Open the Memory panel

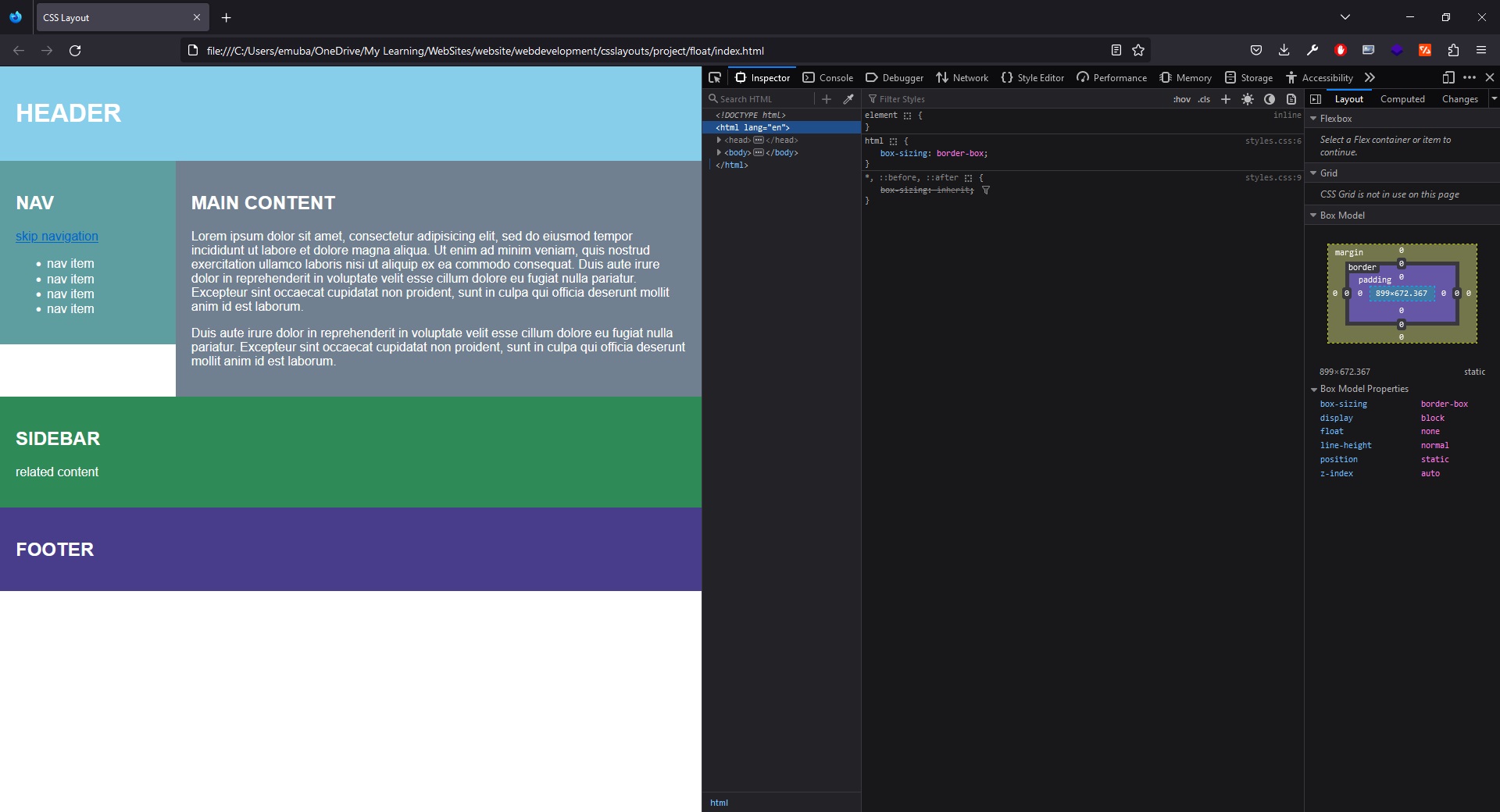click(x=1186, y=77)
